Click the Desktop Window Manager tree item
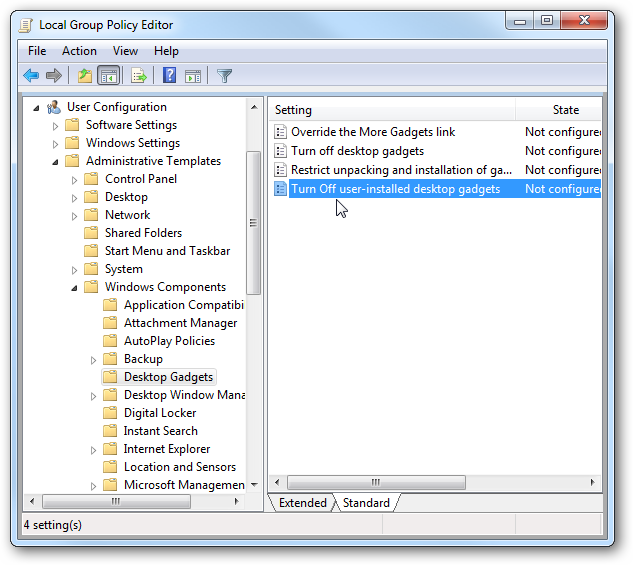The width and height of the screenshot is (633, 565). point(184,395)
